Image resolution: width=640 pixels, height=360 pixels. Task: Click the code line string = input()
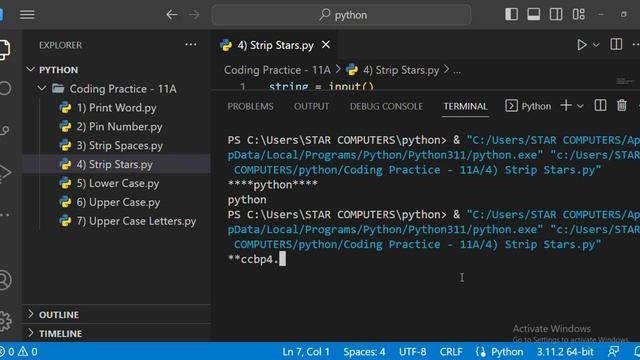point(321,87)
